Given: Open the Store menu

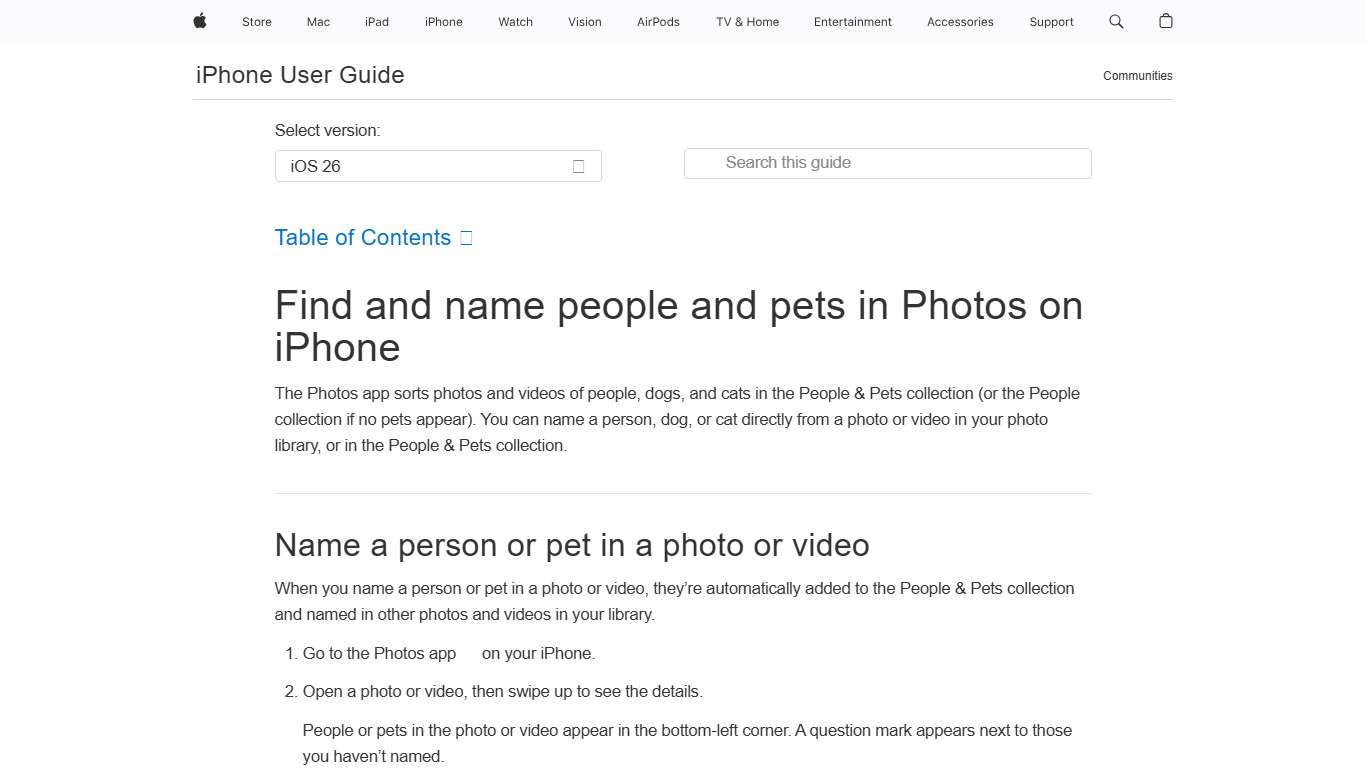Looking at the screenshot, I should coord(256,21).
